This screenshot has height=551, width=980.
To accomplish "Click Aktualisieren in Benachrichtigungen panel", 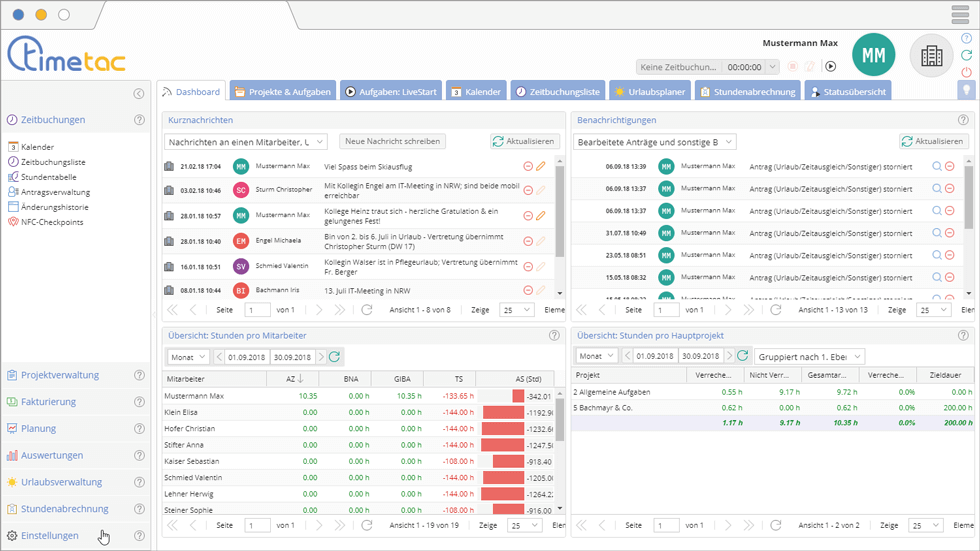I will click(x=934, y=142).
